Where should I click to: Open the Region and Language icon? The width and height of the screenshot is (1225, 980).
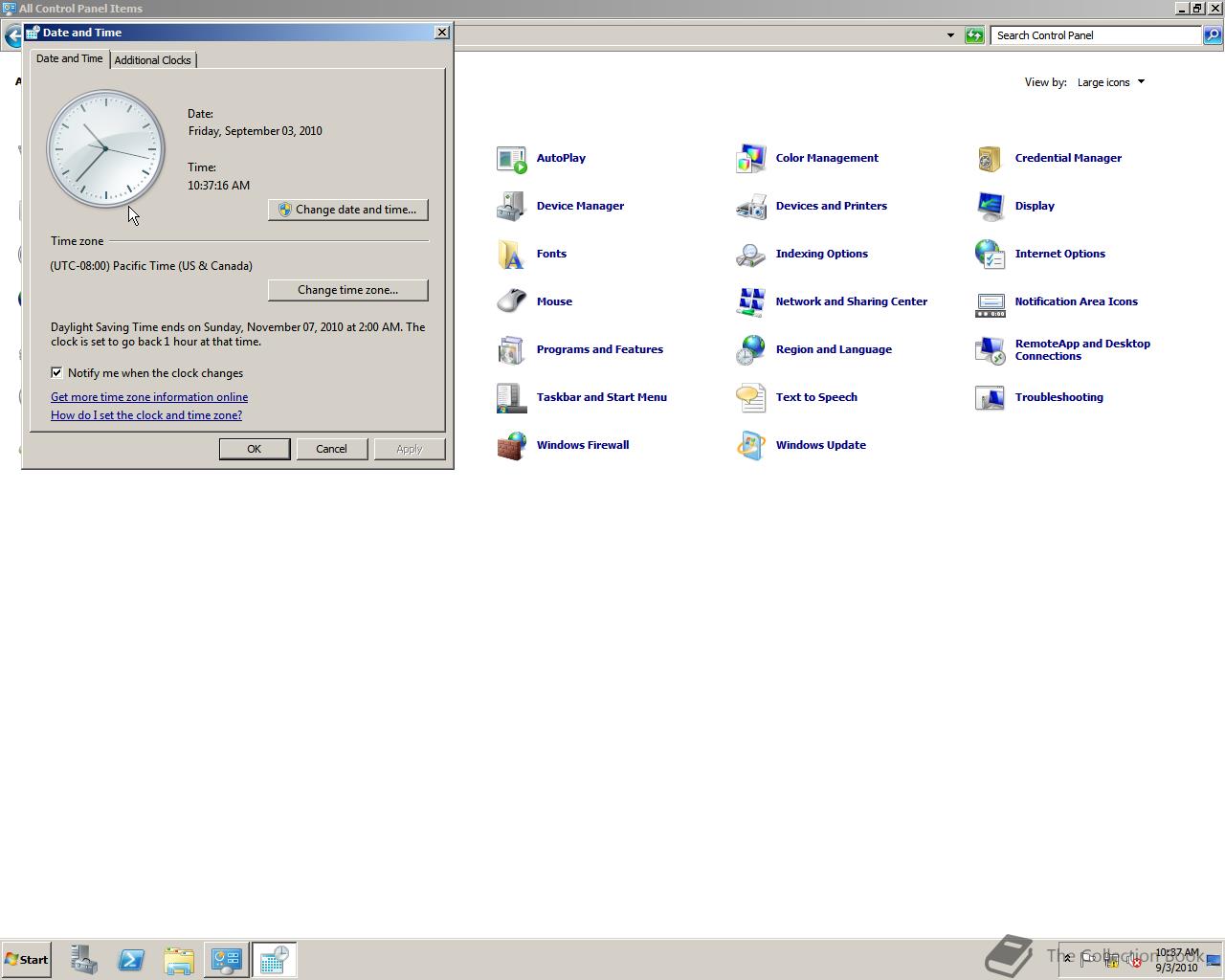coord(751,350)
